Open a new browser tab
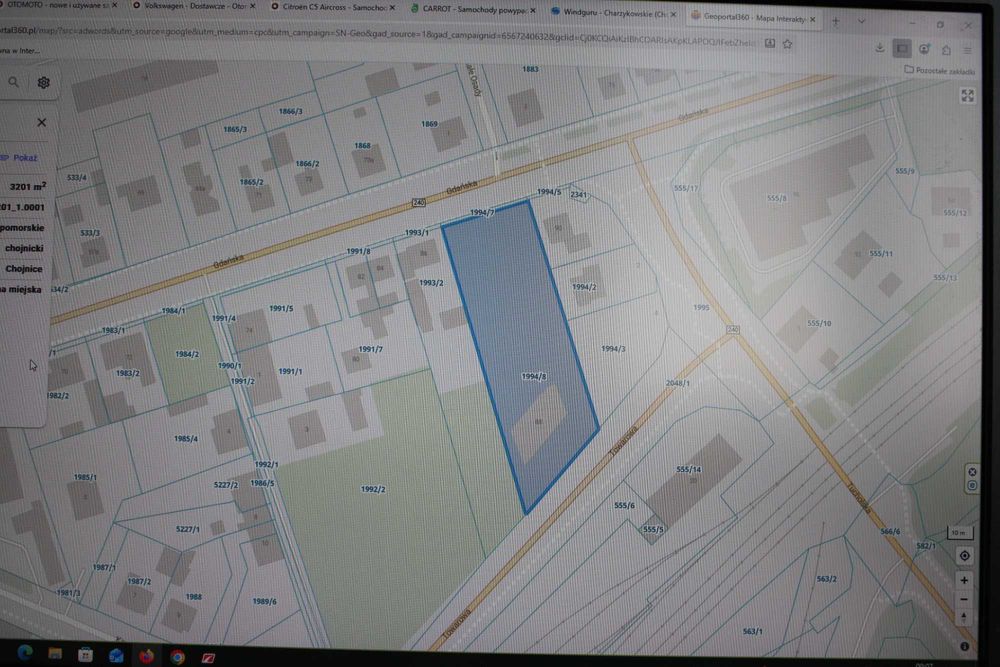This screenshot has height=667, width=1000. point(835,21)
